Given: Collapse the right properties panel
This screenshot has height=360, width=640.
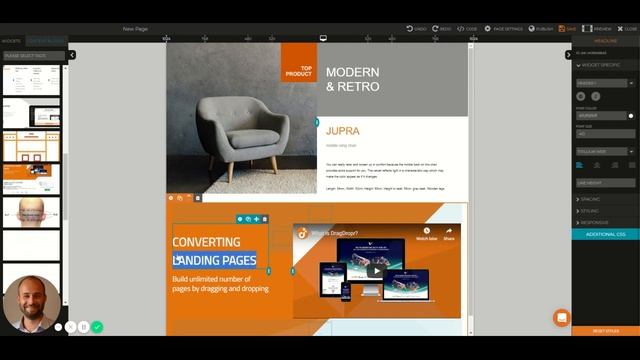Looking at the screenshot, I should click(568, 55).
